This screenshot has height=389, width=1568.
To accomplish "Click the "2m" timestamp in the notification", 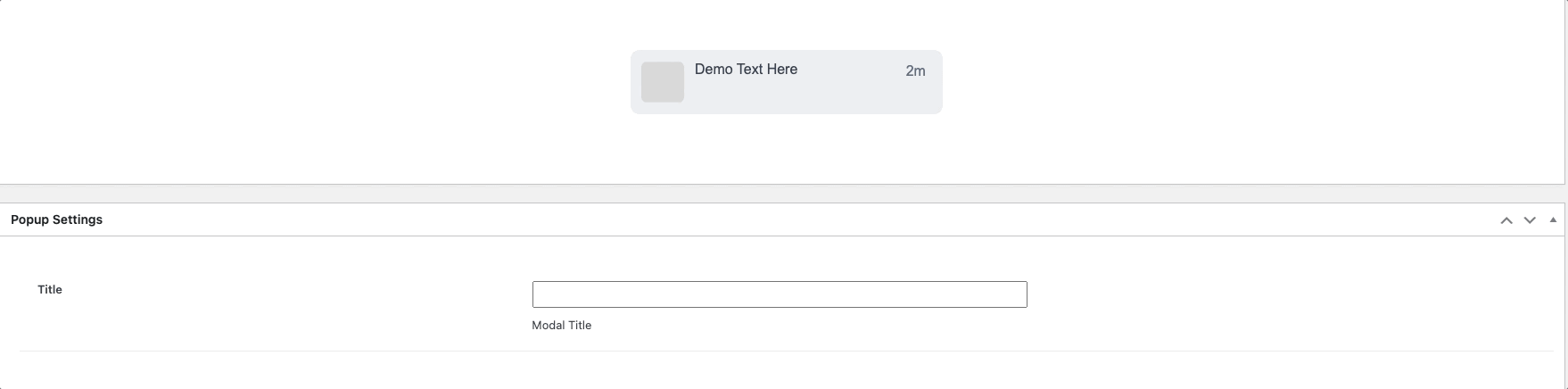I will pos(915,71).
